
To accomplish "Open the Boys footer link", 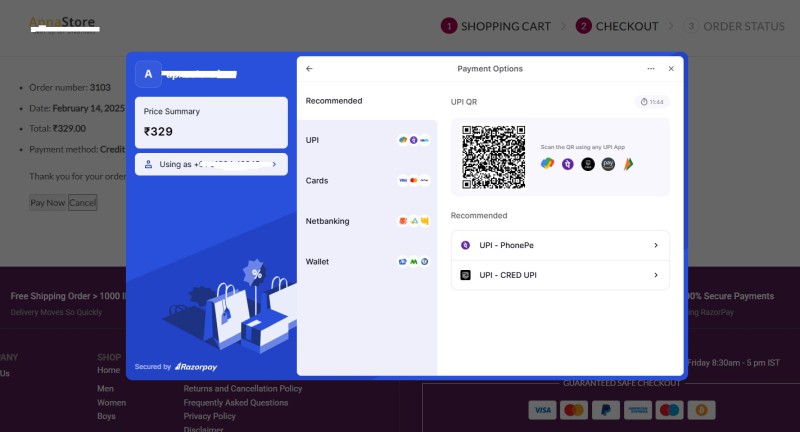I will click(x=106, y=416).
